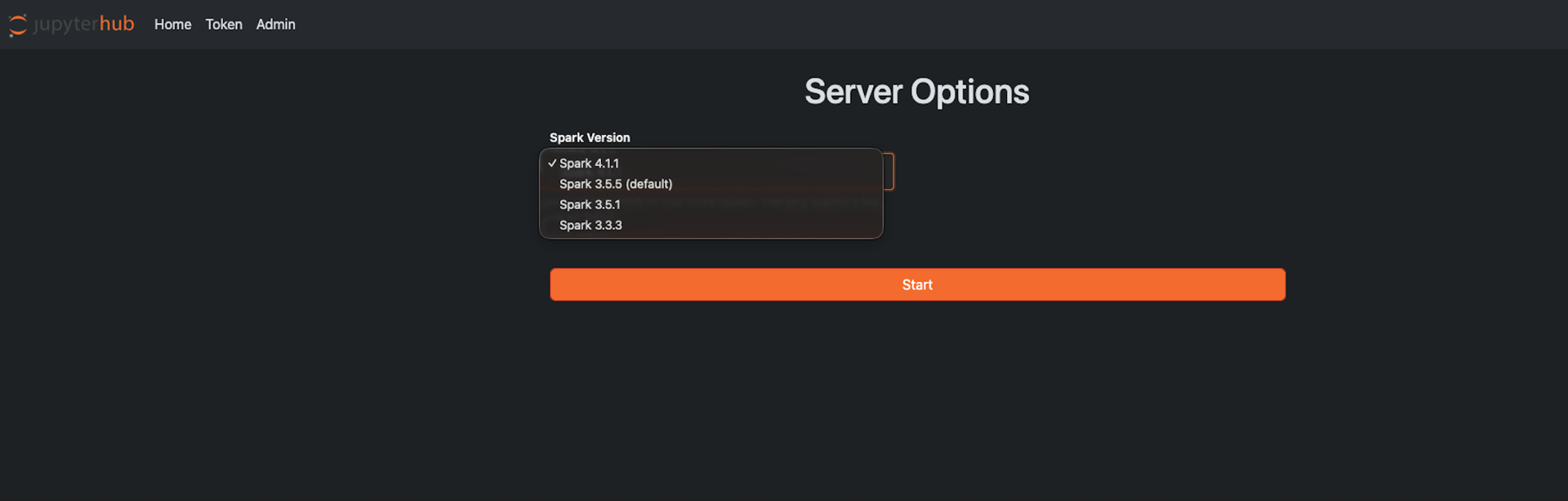Image resolution: width=1568 pixels, height=501 pixels.
Task: Open the Token nav link
Action: (224, 25)
